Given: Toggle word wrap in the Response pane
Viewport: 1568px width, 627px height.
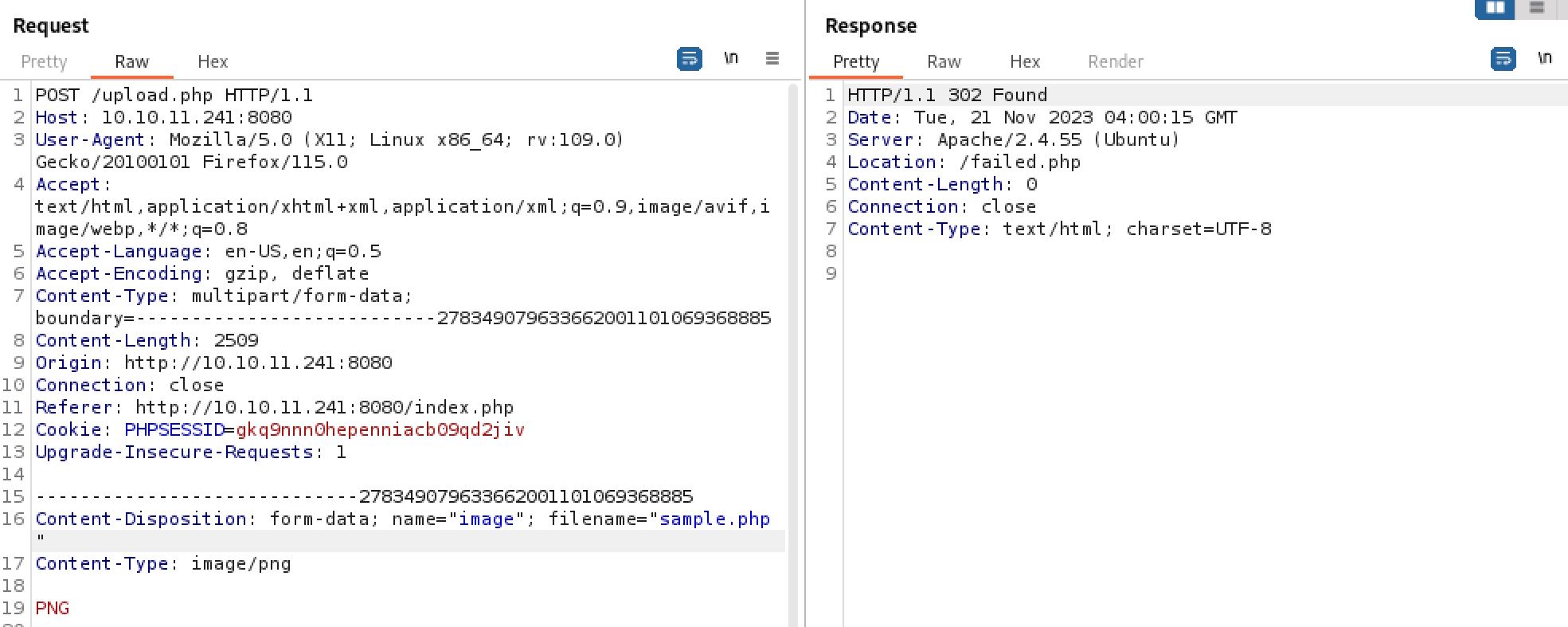Looking at the screenshot, I should [1503, 59].
